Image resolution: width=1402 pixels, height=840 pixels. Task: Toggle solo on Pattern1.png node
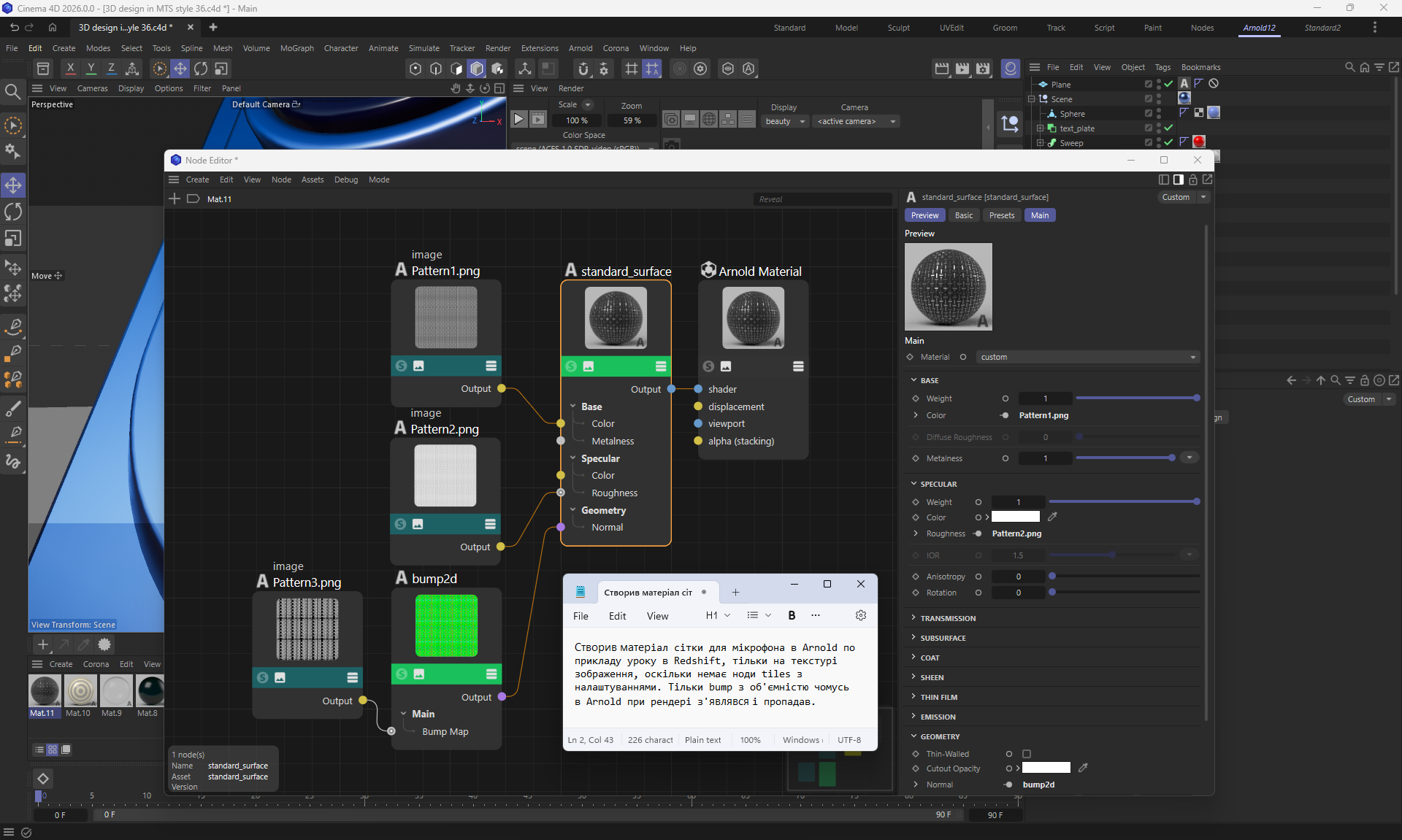pos(401,366)
